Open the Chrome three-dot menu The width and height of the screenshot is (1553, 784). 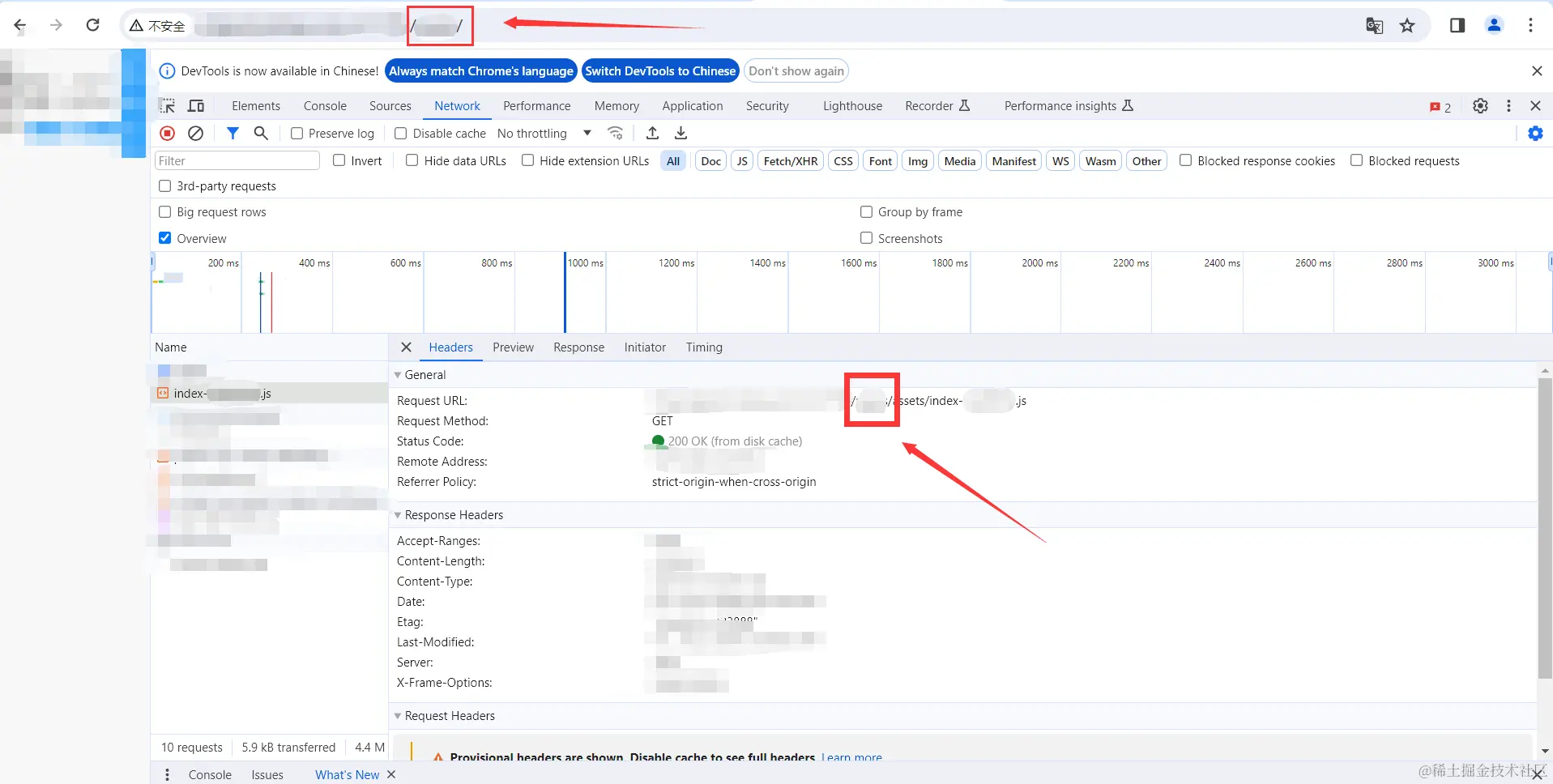pyautogui.click(x=1531, y=26)
